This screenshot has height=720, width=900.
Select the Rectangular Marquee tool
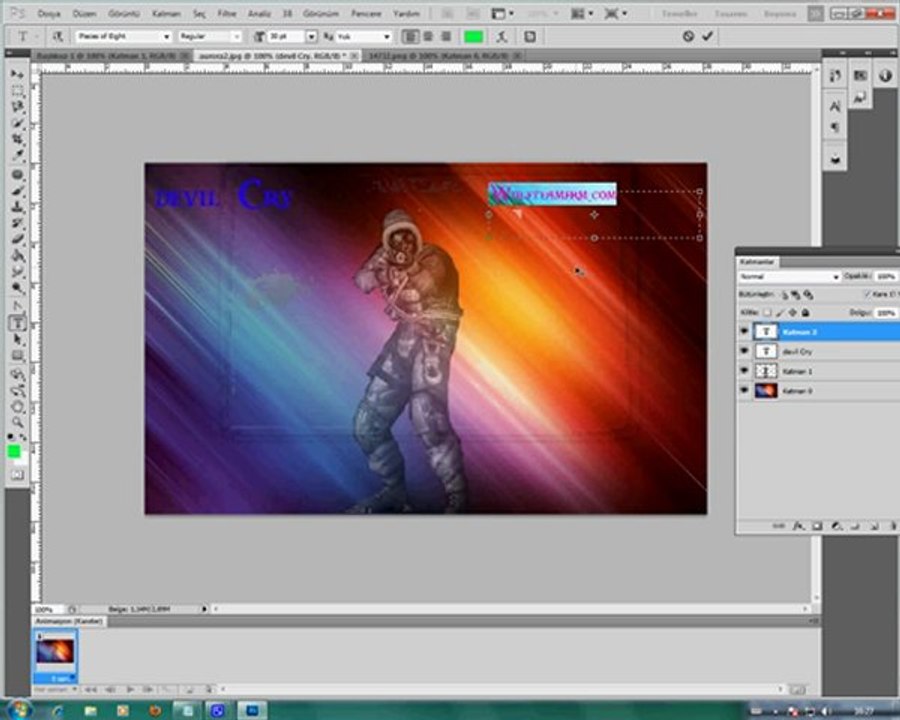pos(17,91)
